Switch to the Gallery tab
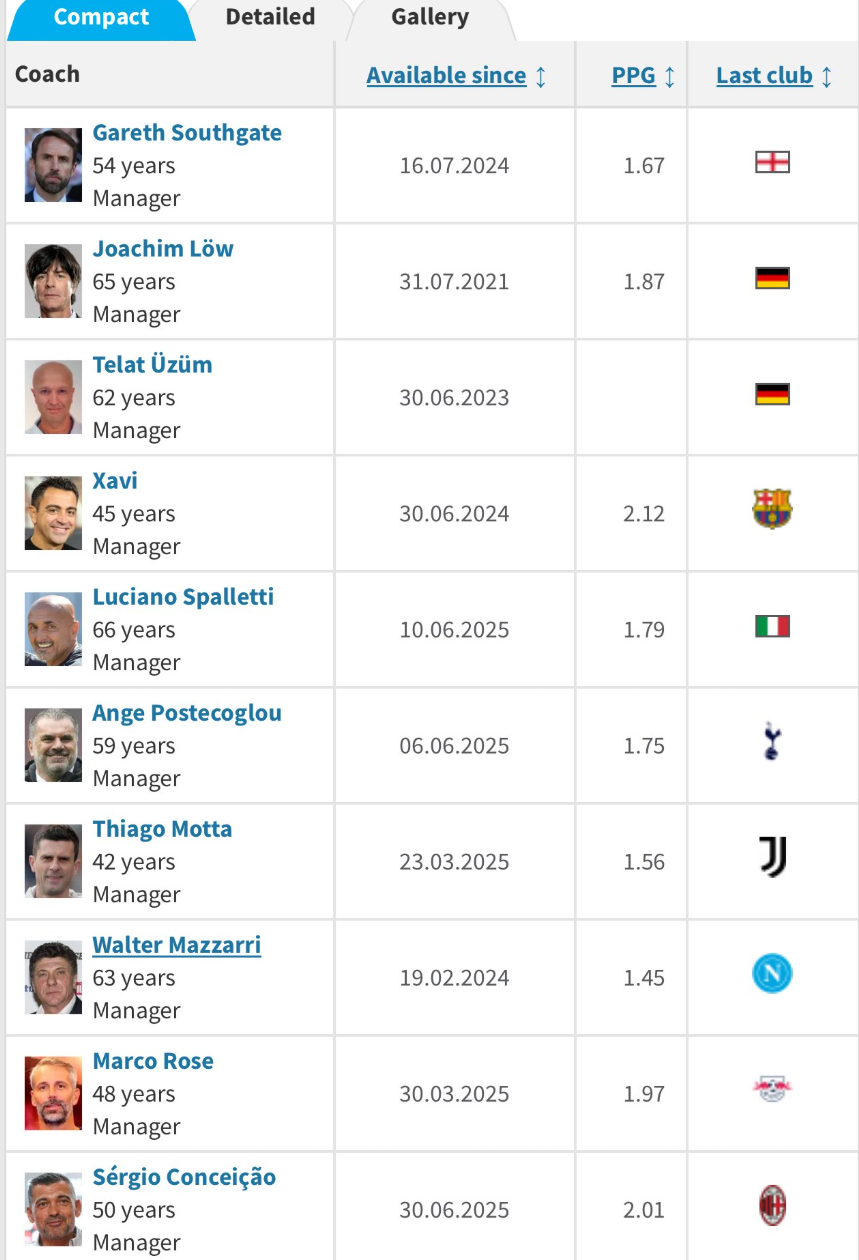Screen dimensions: 859x1260 tap(430, 17)
